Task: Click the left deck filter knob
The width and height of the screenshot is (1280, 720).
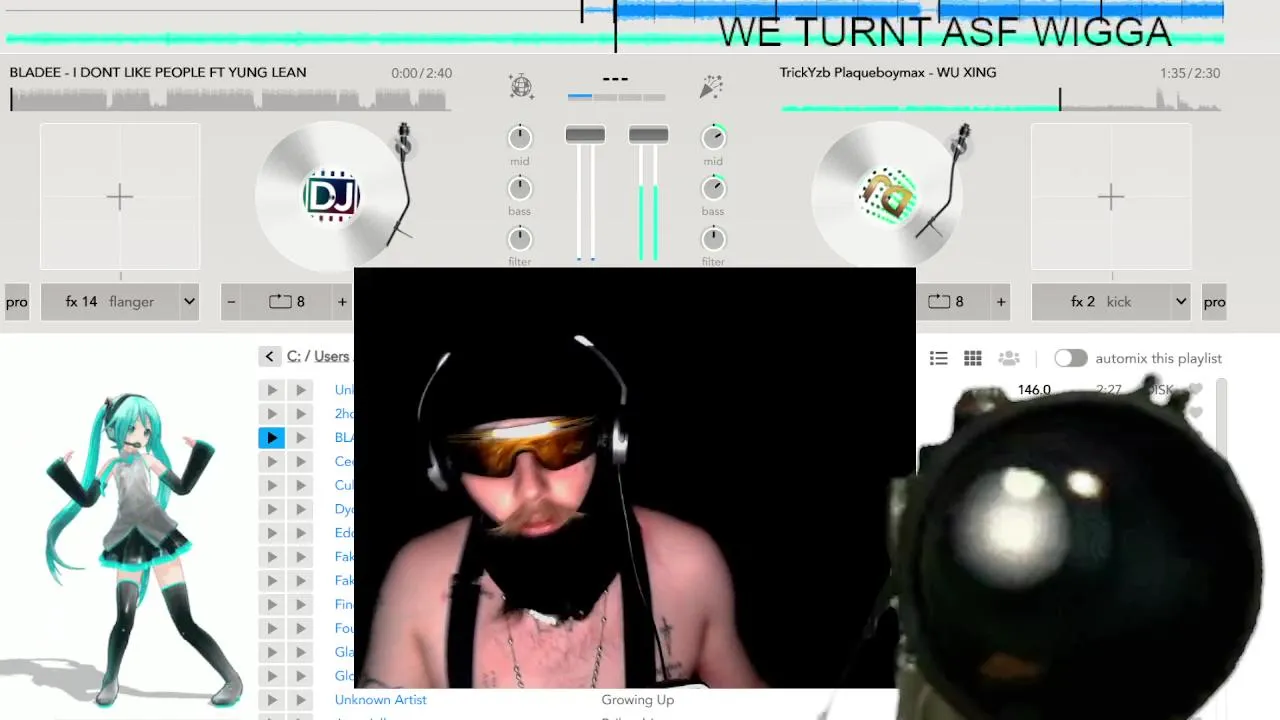Action: 520,239
